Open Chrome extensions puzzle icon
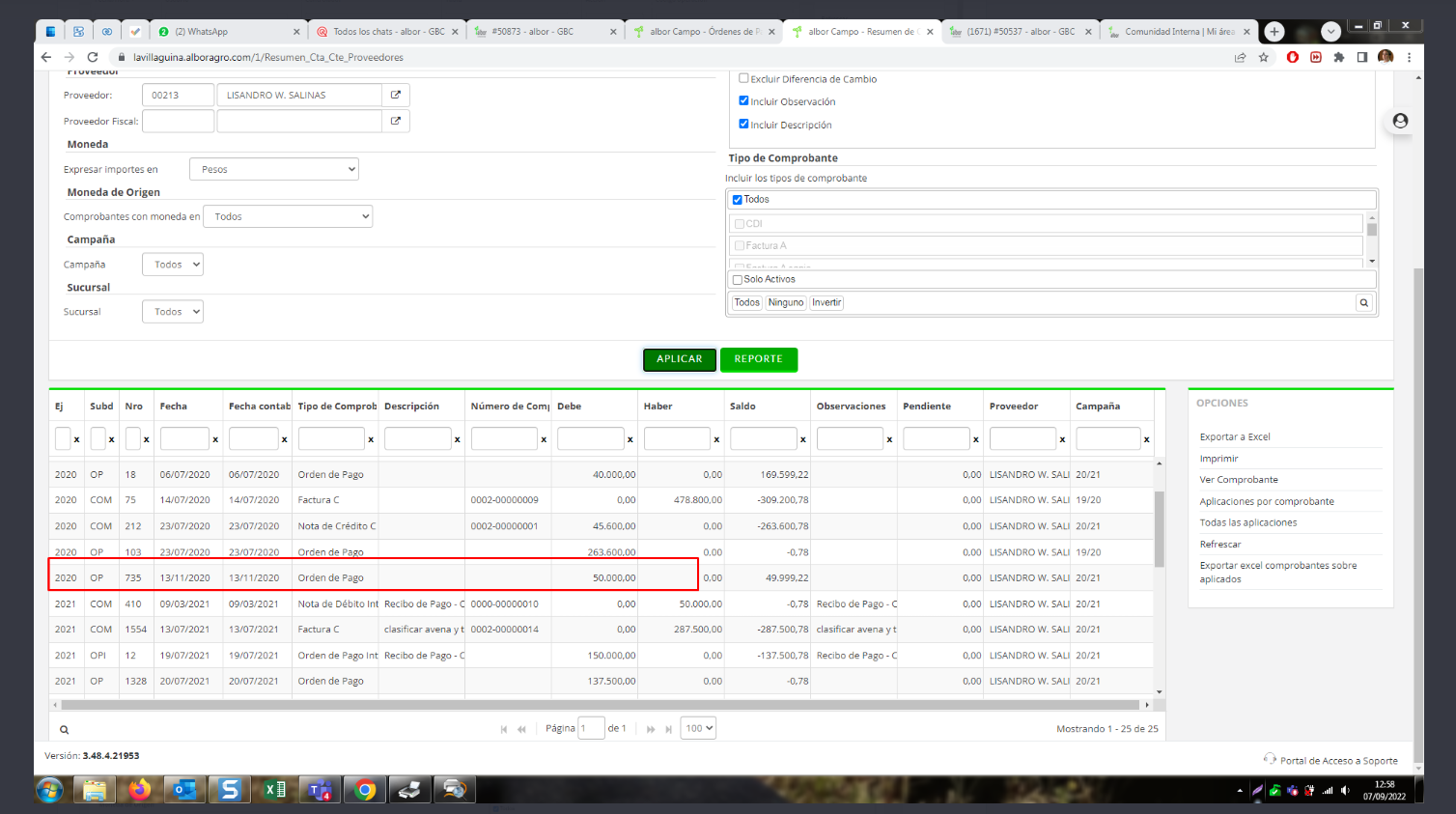Viewport: 1456px width, 814px height. (1339, 57)
